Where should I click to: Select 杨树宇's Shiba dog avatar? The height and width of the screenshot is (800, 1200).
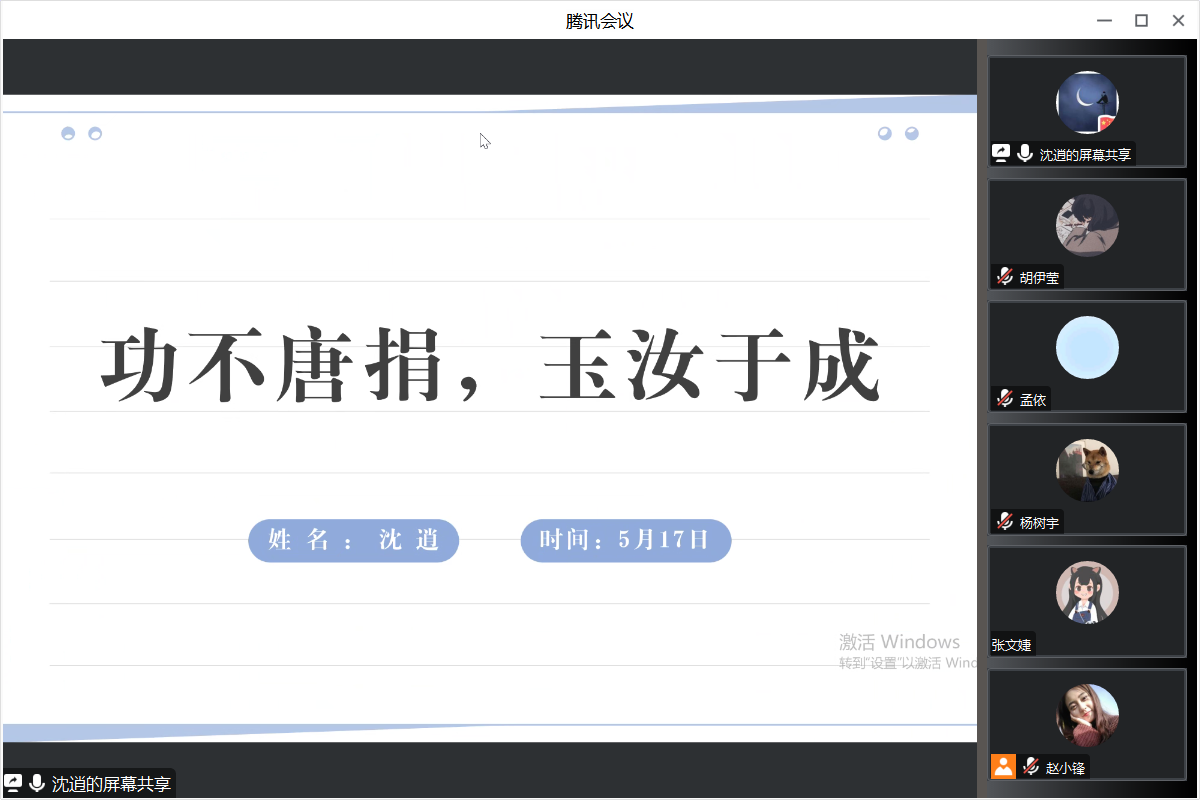pyautogui.click(x=1087, y=470)
